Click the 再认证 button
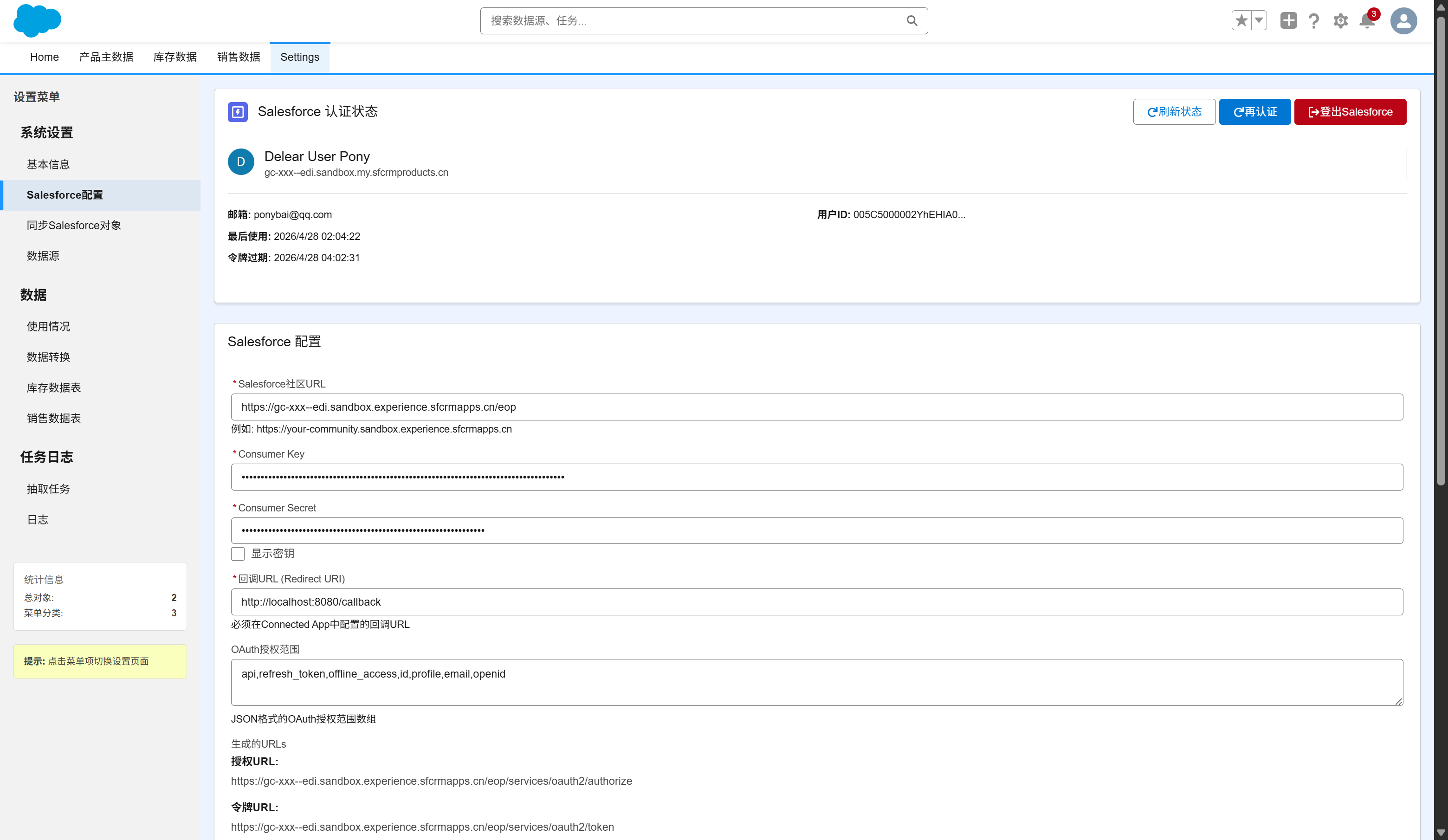 point(1254,111)
